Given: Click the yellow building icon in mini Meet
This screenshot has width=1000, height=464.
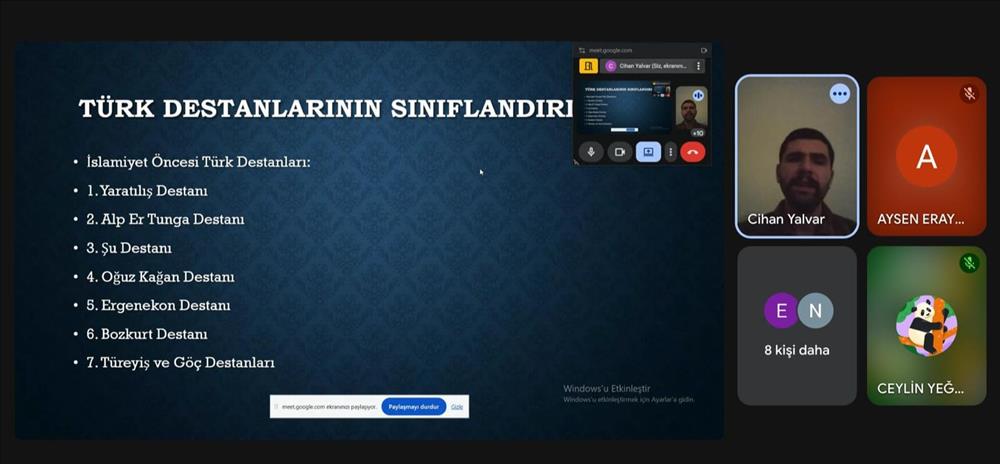Looking at the screenshot, I should 589,66.
